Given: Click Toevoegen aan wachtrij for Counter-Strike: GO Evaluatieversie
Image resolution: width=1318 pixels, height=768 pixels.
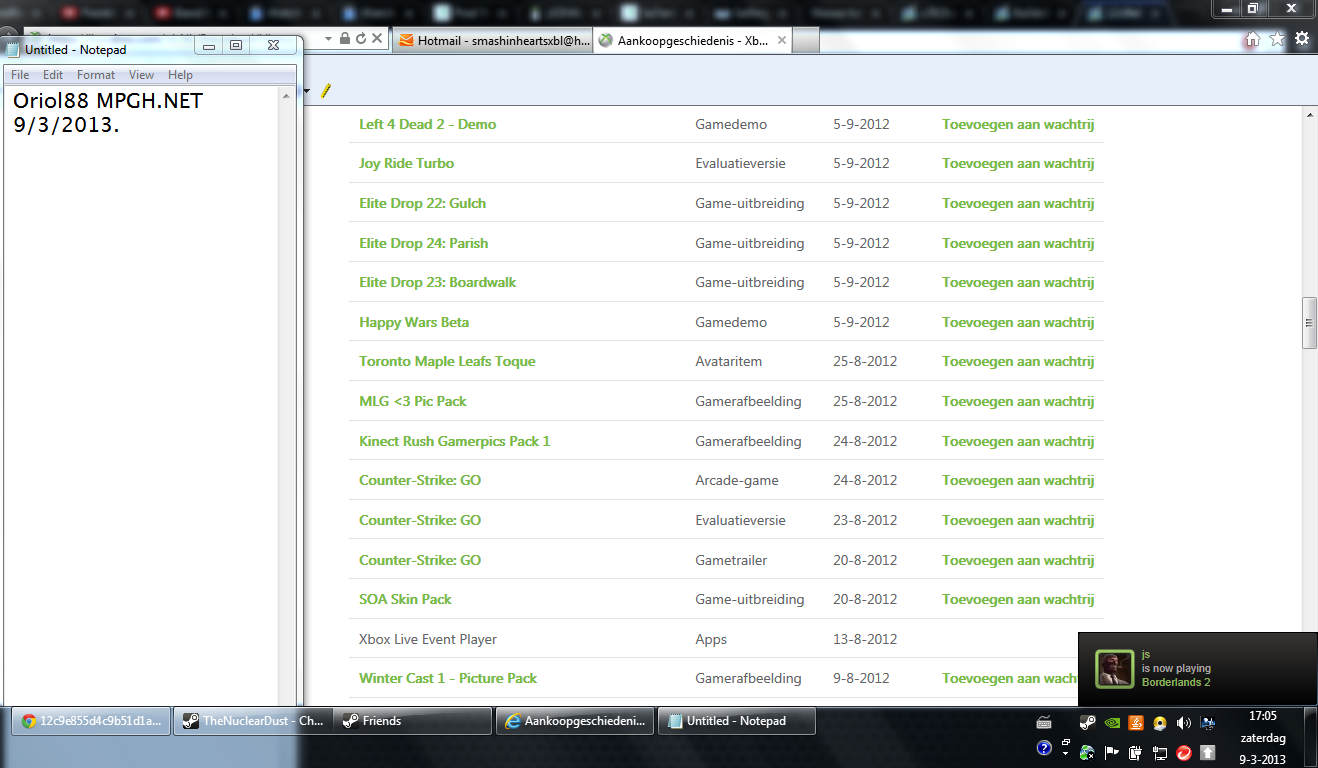Looking at the screenshot, I should (1018, 520).
